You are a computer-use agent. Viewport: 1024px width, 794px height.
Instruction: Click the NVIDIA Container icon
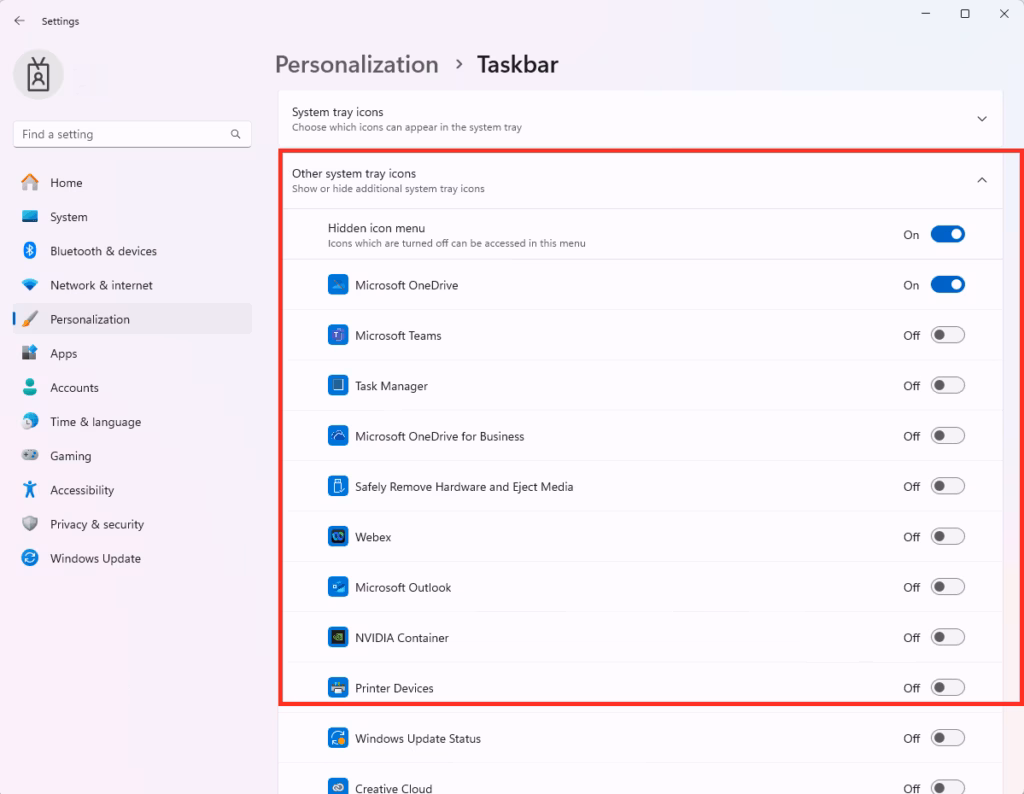pyautogui.click(x=338, y=637)
